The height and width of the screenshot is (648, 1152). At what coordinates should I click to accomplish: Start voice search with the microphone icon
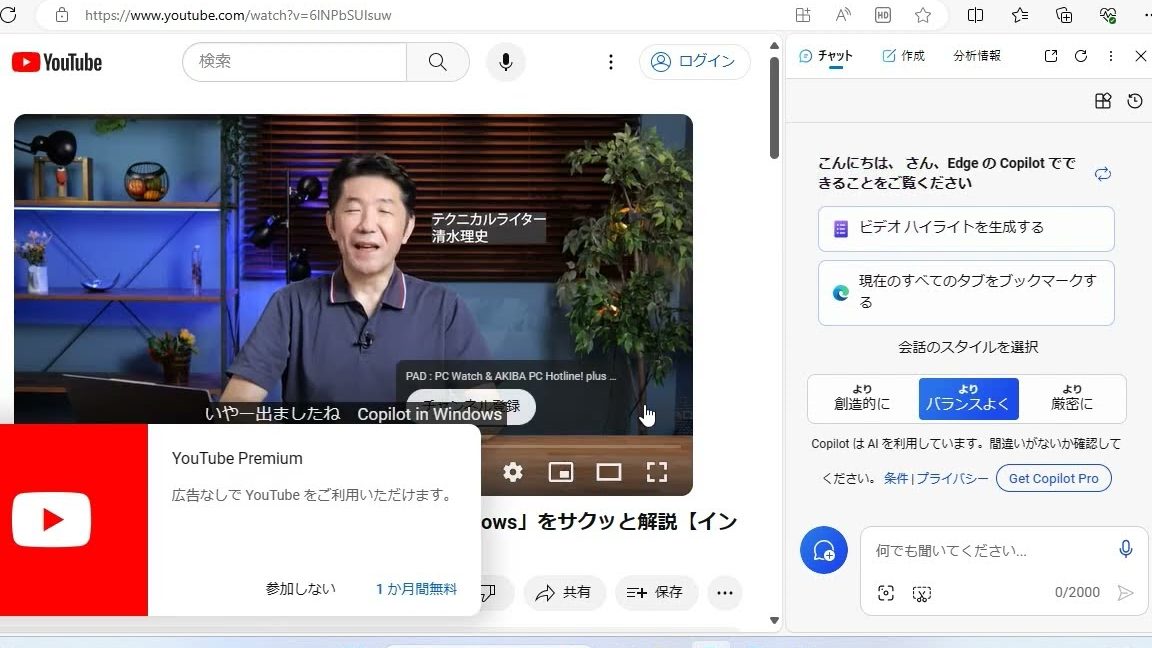coord(505,62)
